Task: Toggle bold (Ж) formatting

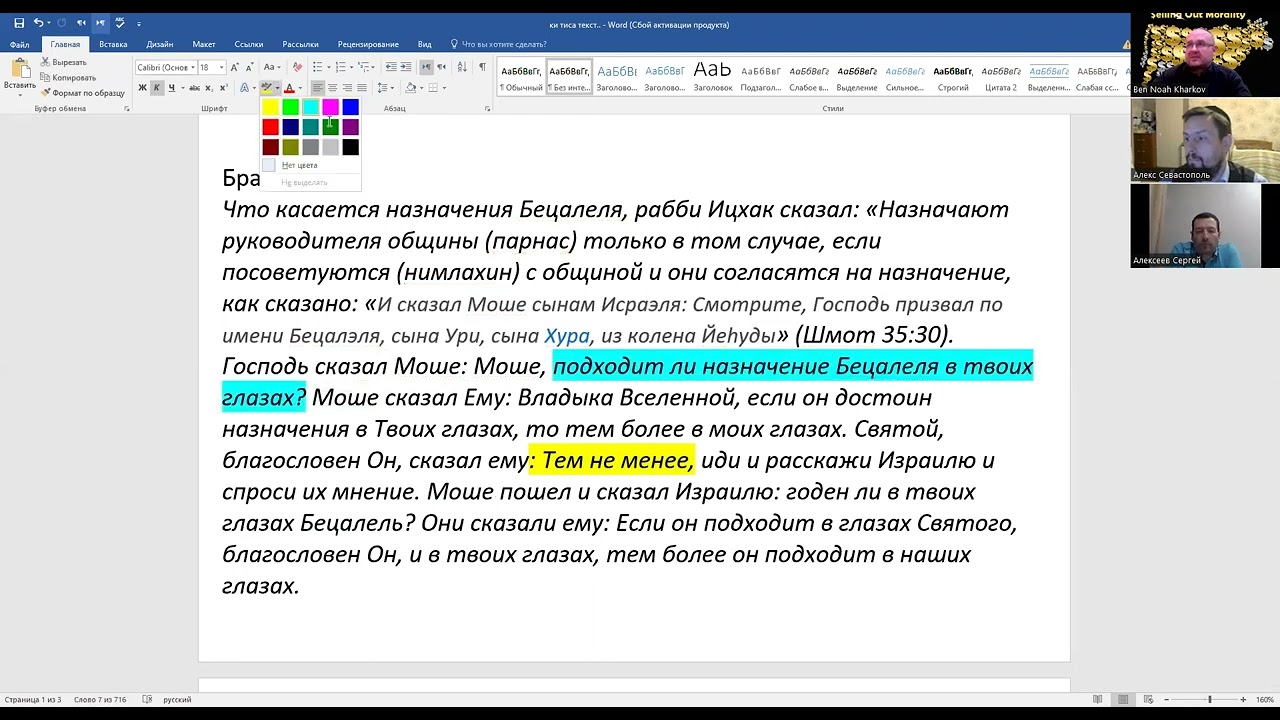Action: point(142,88)
